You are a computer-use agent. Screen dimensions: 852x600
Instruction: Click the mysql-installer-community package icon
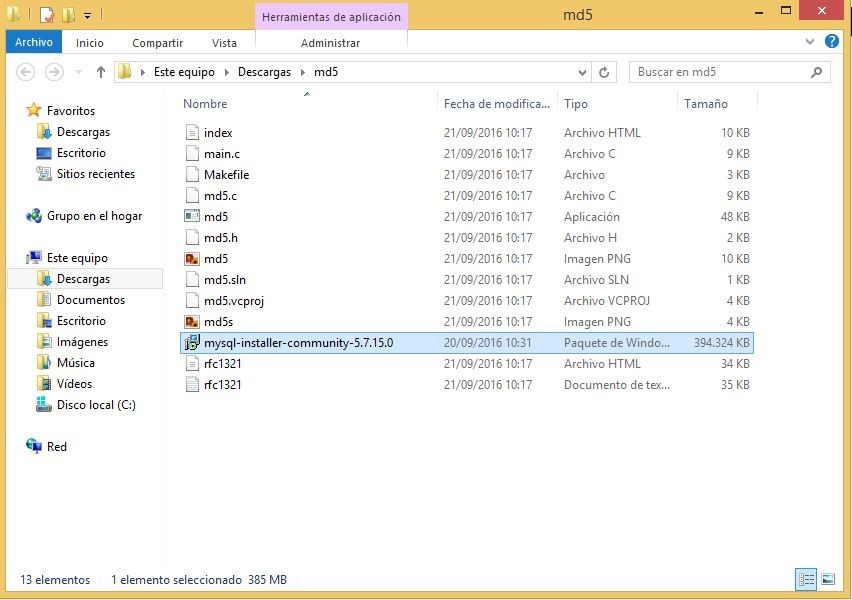(x=192, y=343)
